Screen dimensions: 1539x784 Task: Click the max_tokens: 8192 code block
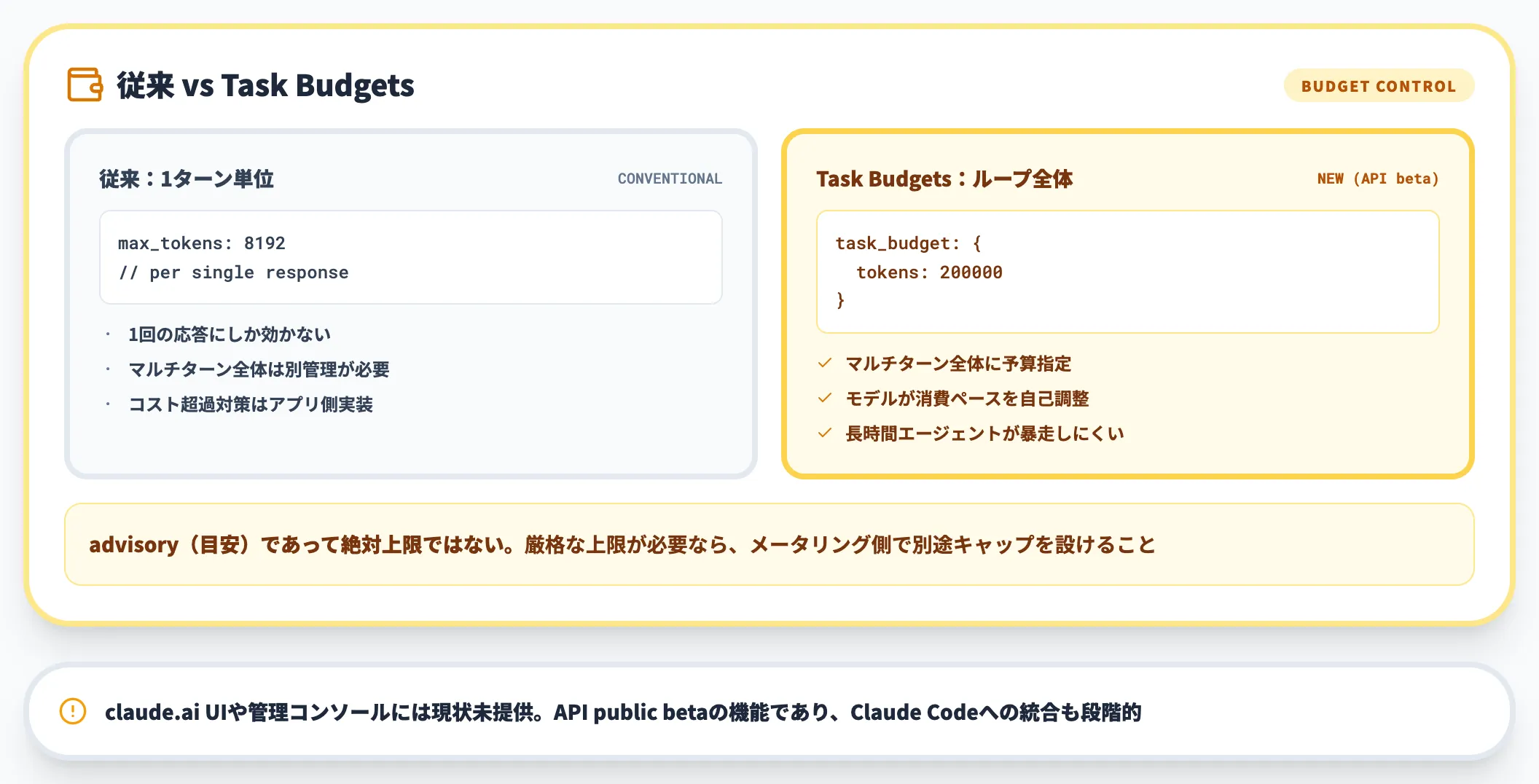(410, 257)
